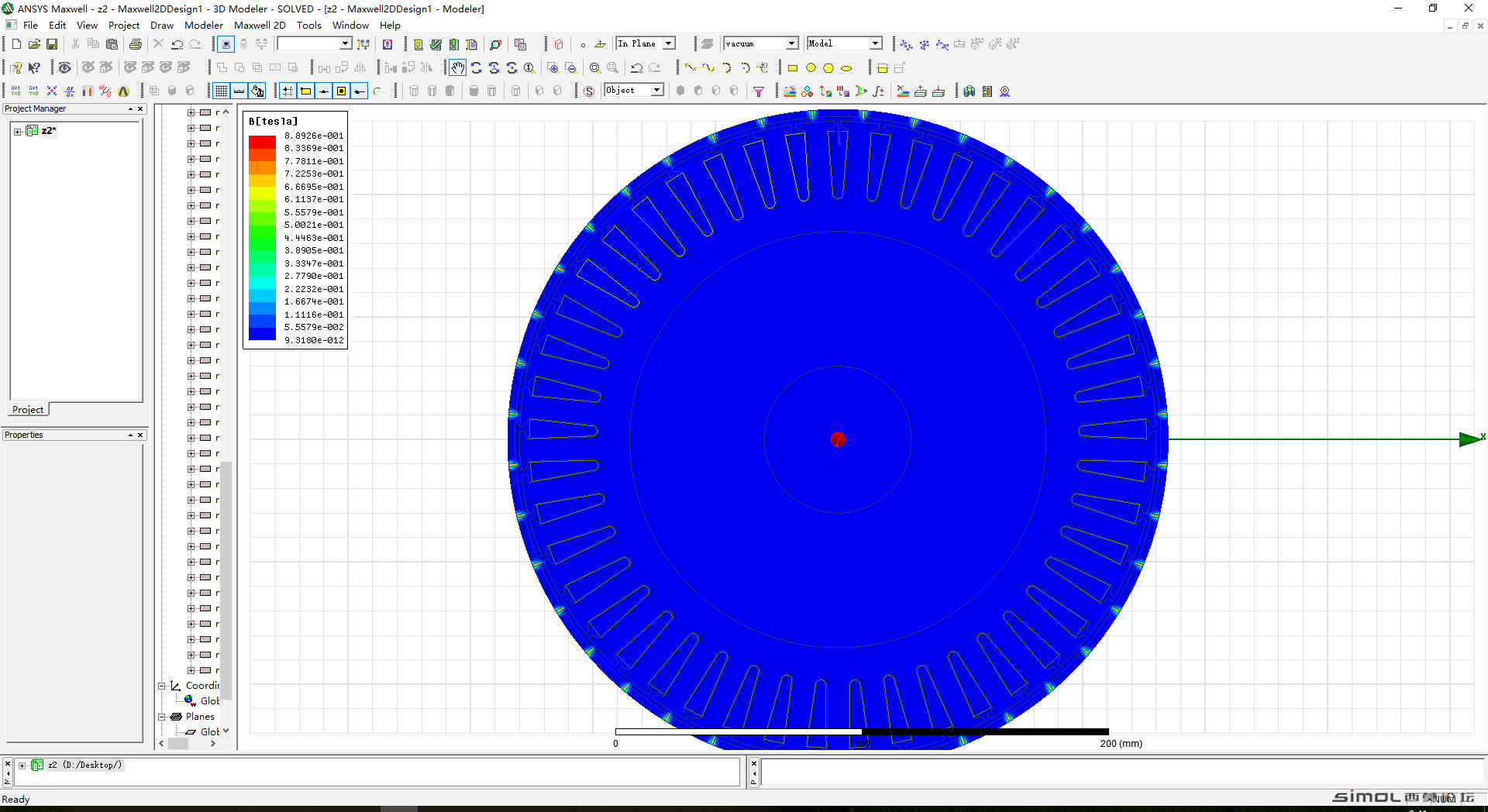
Task: Select the Global coordinate system item
Action: tap(209, 701)
